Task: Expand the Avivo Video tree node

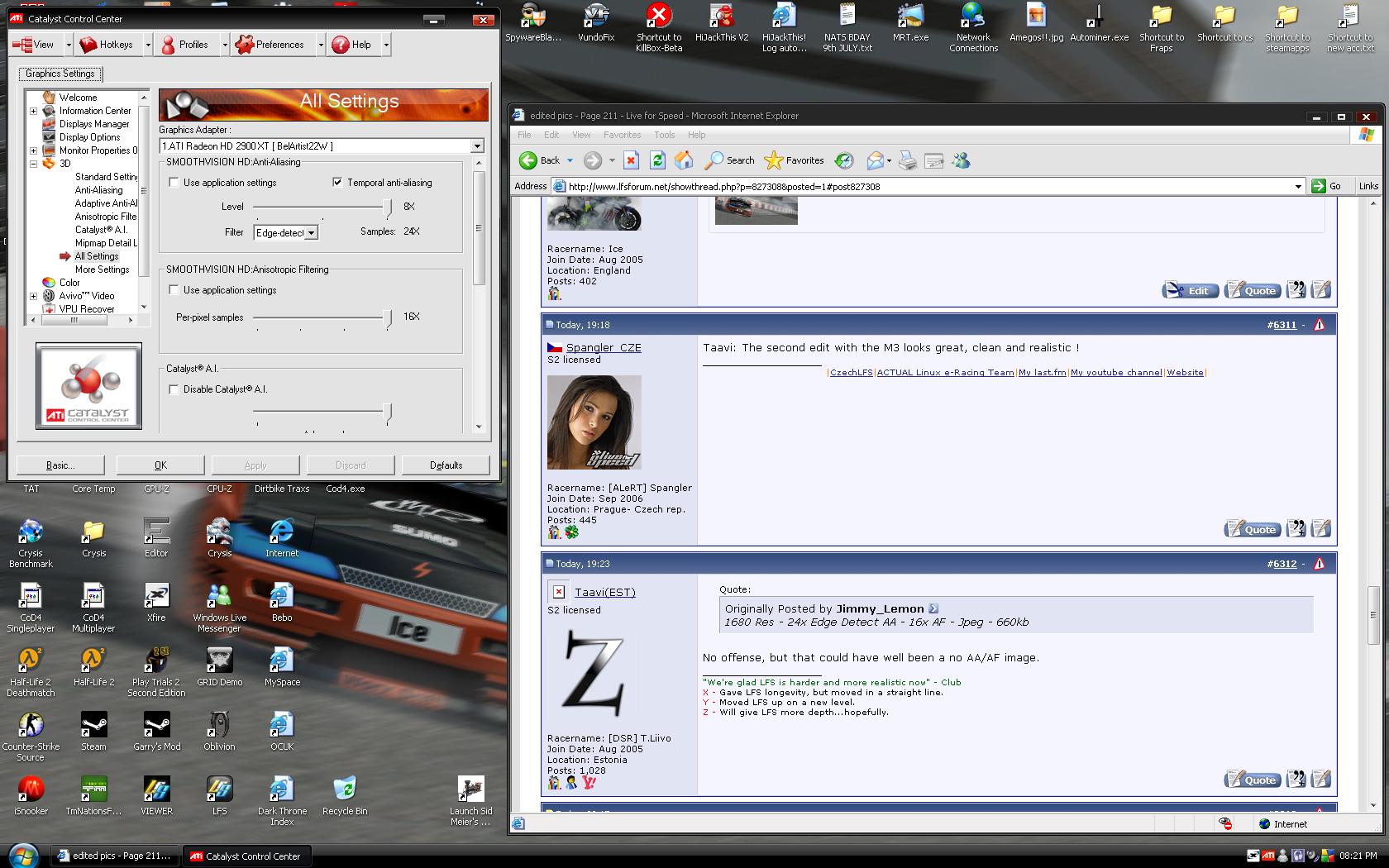Action: [34, 296]
